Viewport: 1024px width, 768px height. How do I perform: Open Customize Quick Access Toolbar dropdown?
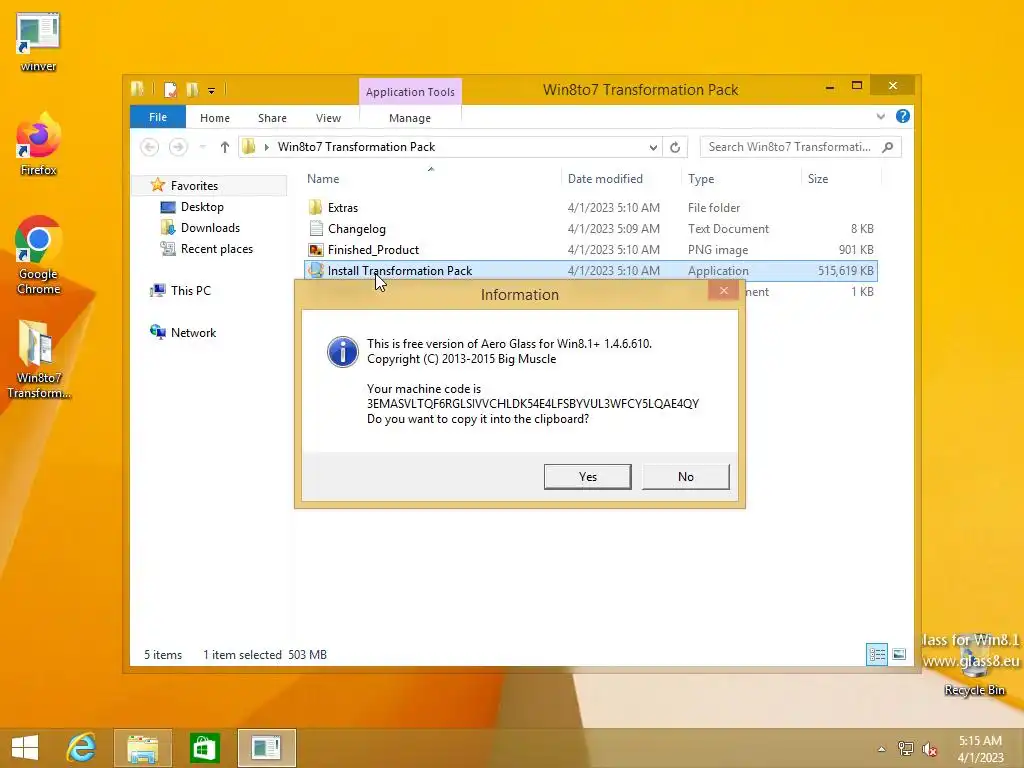pos(212,91)
